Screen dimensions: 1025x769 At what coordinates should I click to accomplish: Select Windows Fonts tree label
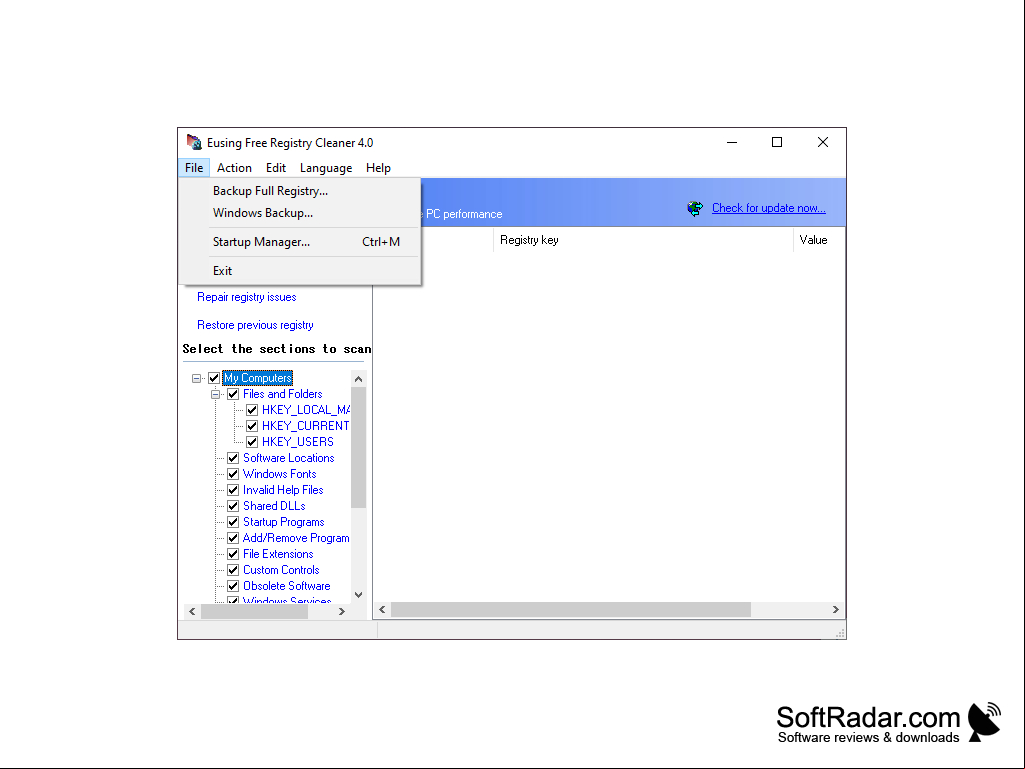click(x=279, y=474)
